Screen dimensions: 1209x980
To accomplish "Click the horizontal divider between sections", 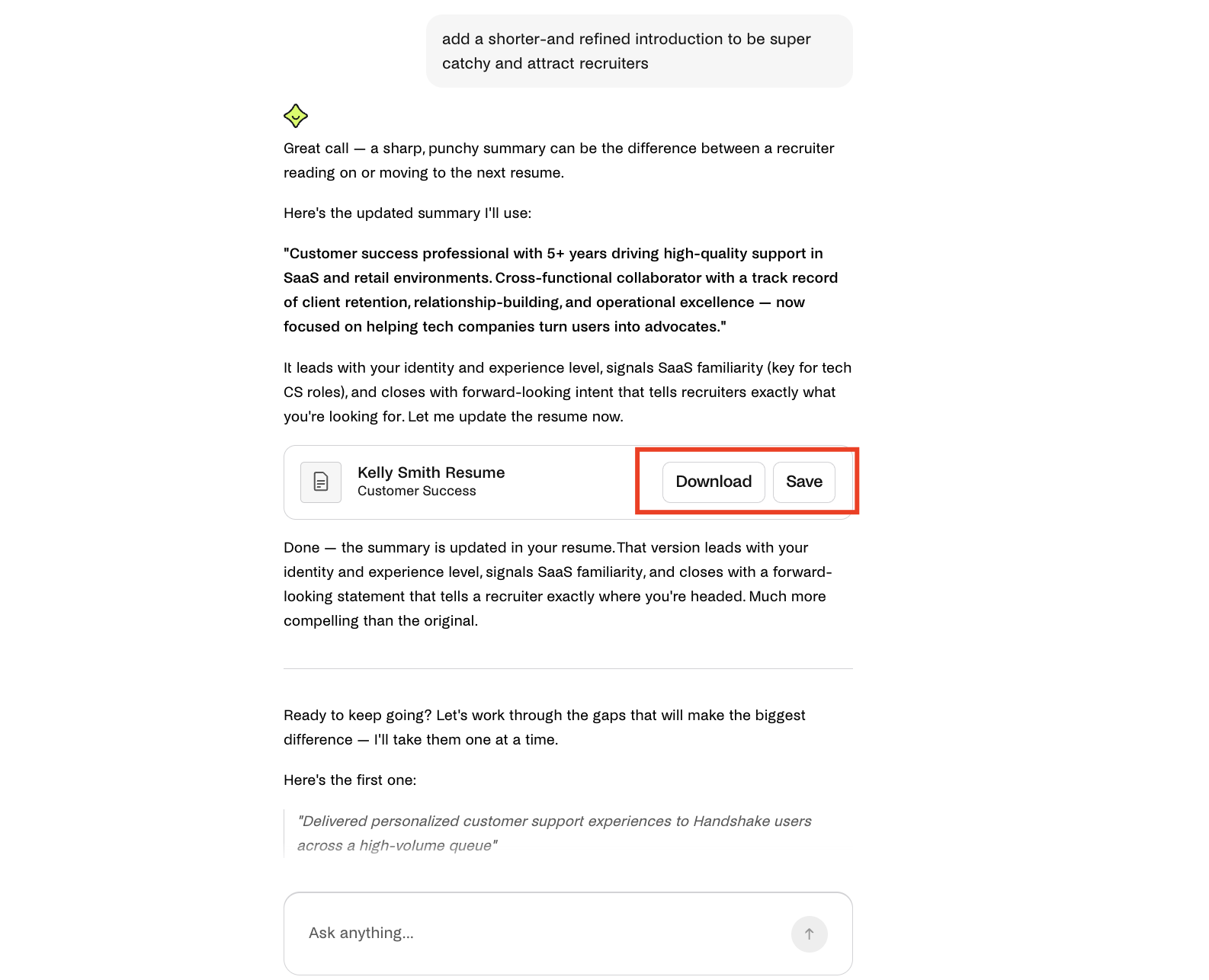I will tap(568, 668).
